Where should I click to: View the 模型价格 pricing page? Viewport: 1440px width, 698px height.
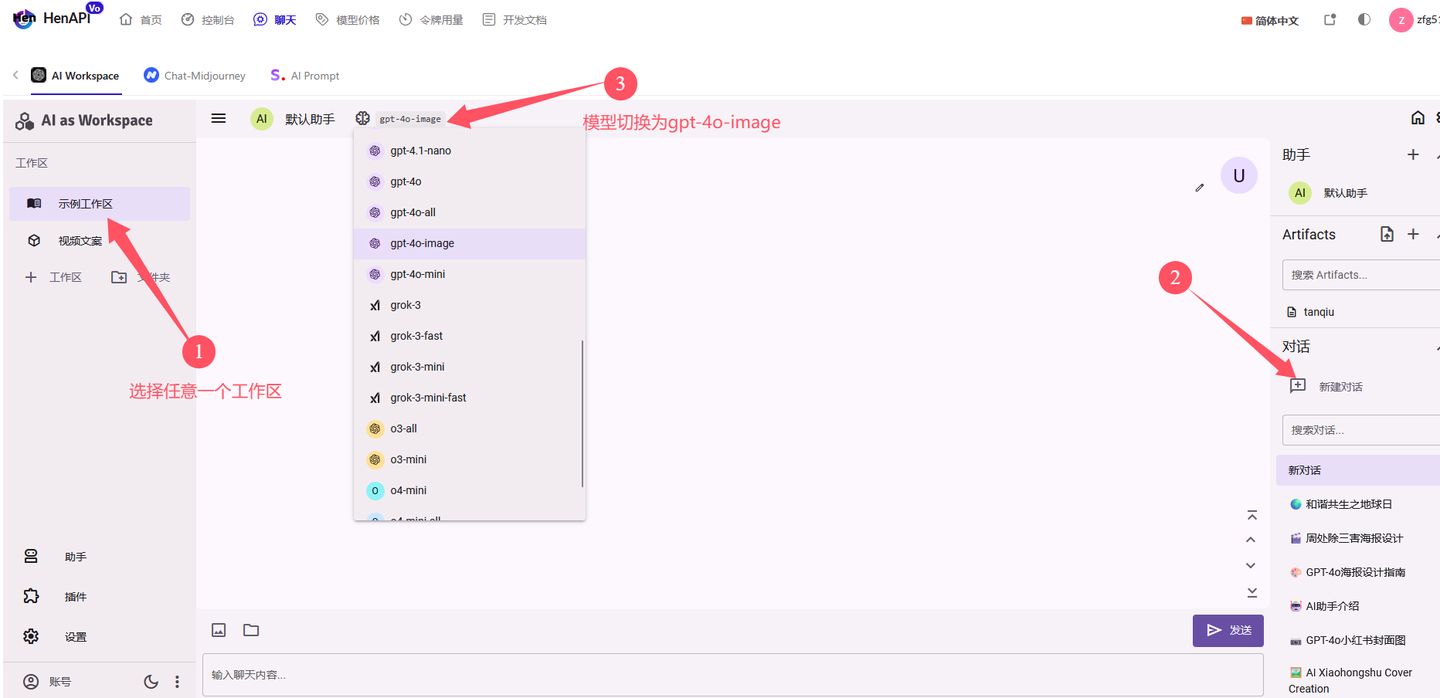(x=347, y=20)
